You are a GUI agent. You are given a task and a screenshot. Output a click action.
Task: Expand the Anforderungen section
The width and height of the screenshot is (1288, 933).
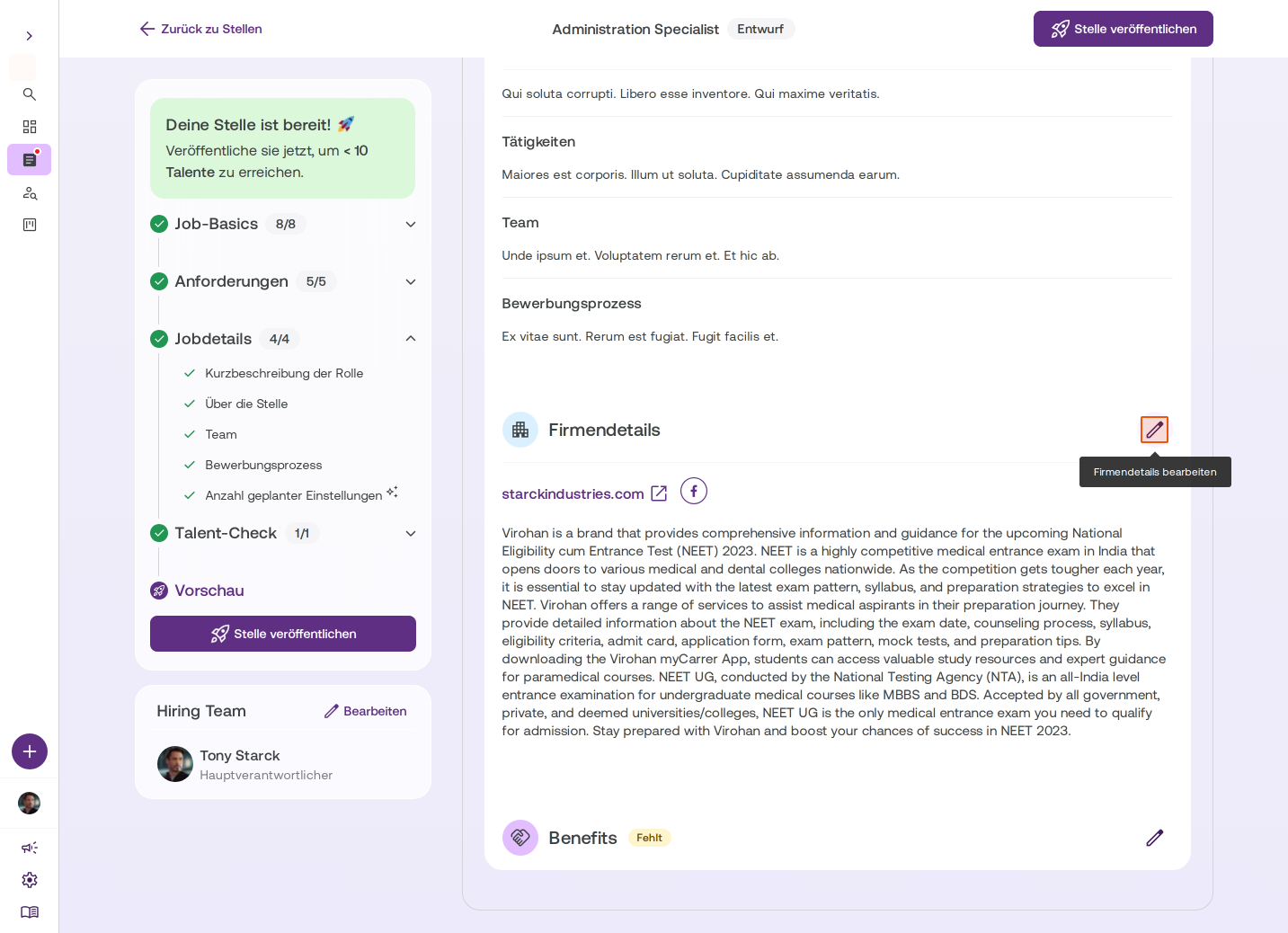click(x=411, y=281)
